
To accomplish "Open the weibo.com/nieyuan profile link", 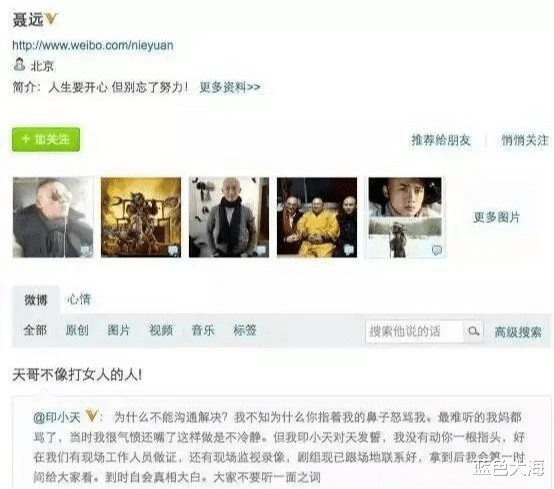I will (x=93, y=45).
